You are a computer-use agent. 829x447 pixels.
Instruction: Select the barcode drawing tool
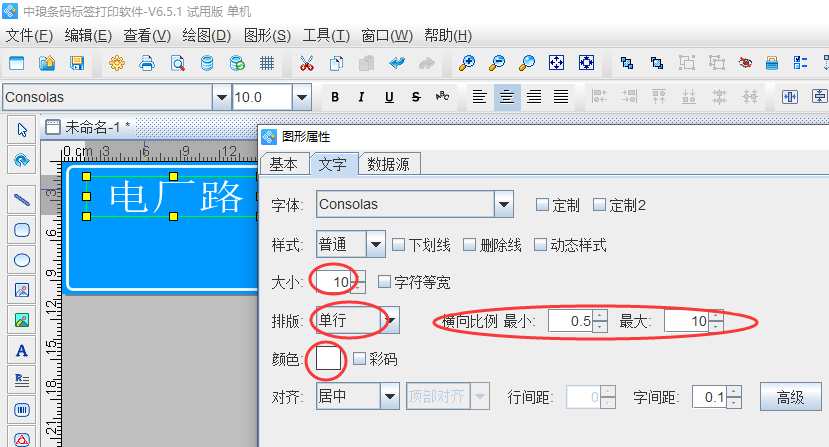pyautogui.click(x=22, y=410)
